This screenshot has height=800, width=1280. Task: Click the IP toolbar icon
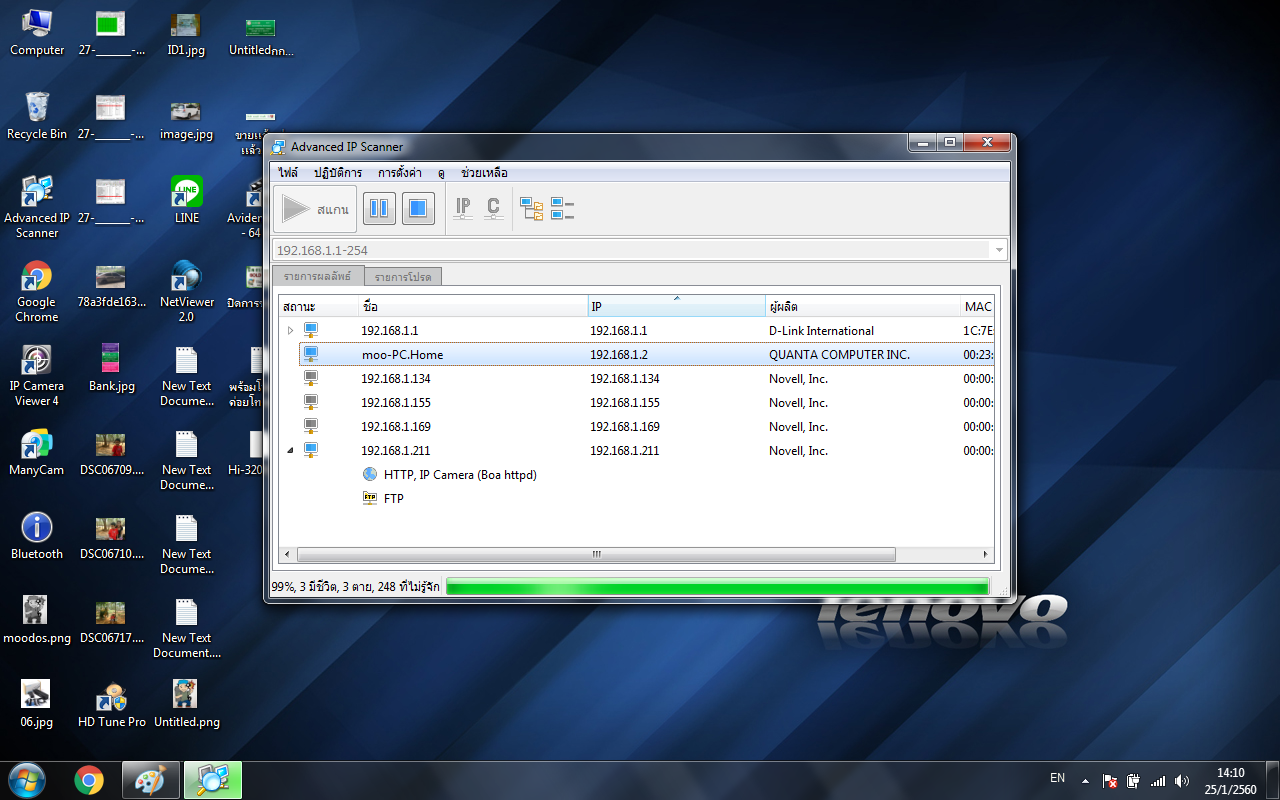tap(463, 209)
